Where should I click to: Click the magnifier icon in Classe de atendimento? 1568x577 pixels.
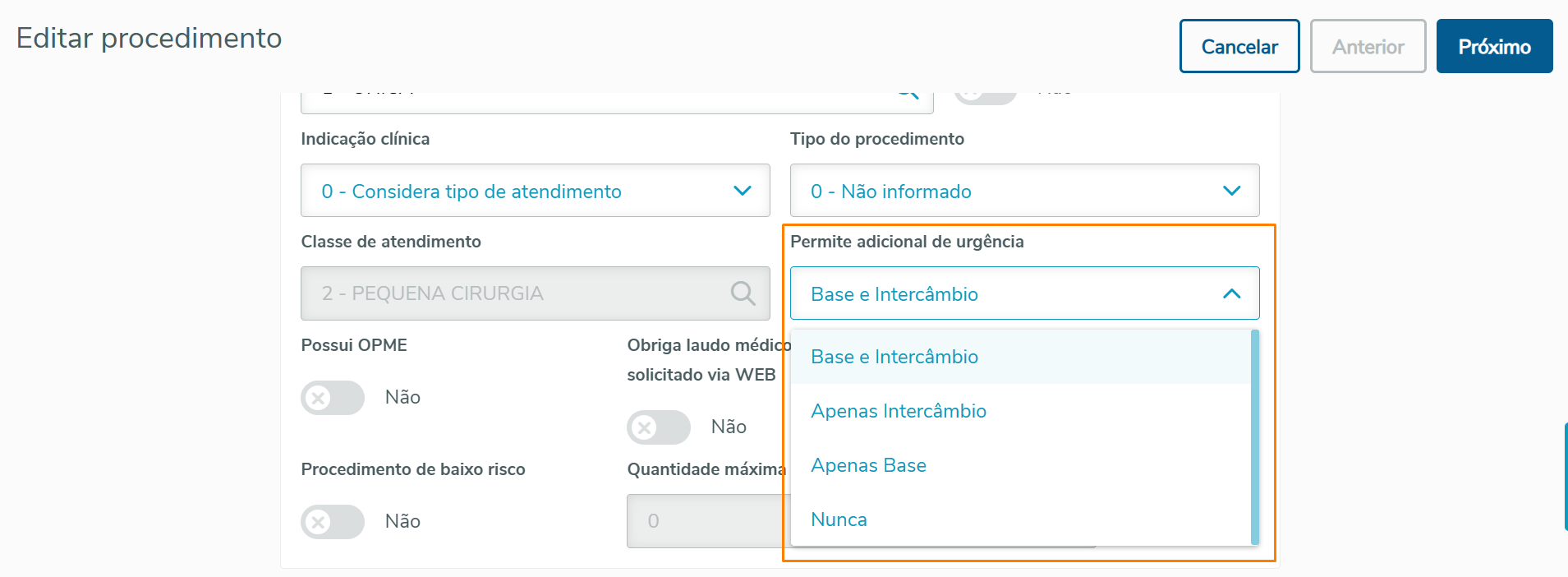tap(743, 293)
